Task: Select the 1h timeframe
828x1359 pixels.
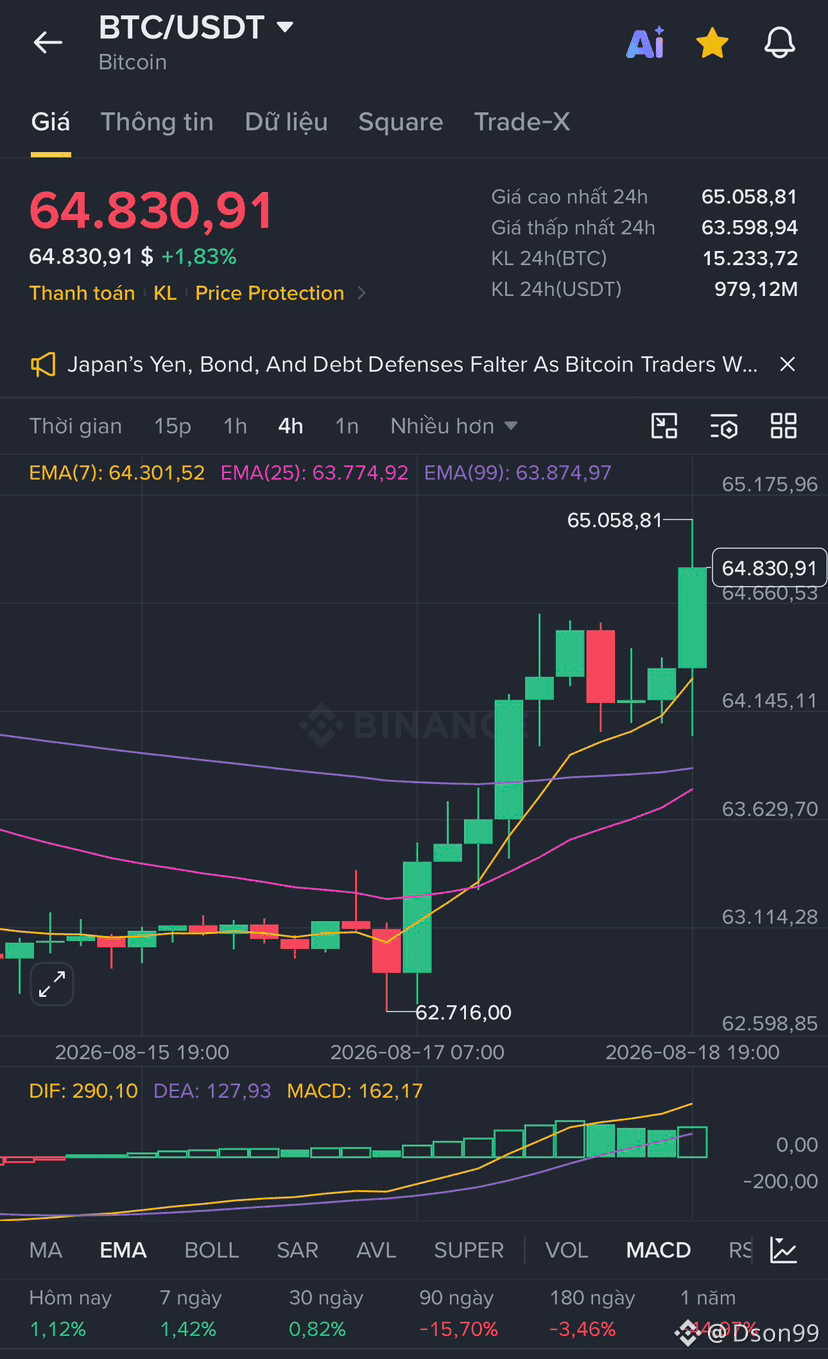Action: click(x=235, y=426)
